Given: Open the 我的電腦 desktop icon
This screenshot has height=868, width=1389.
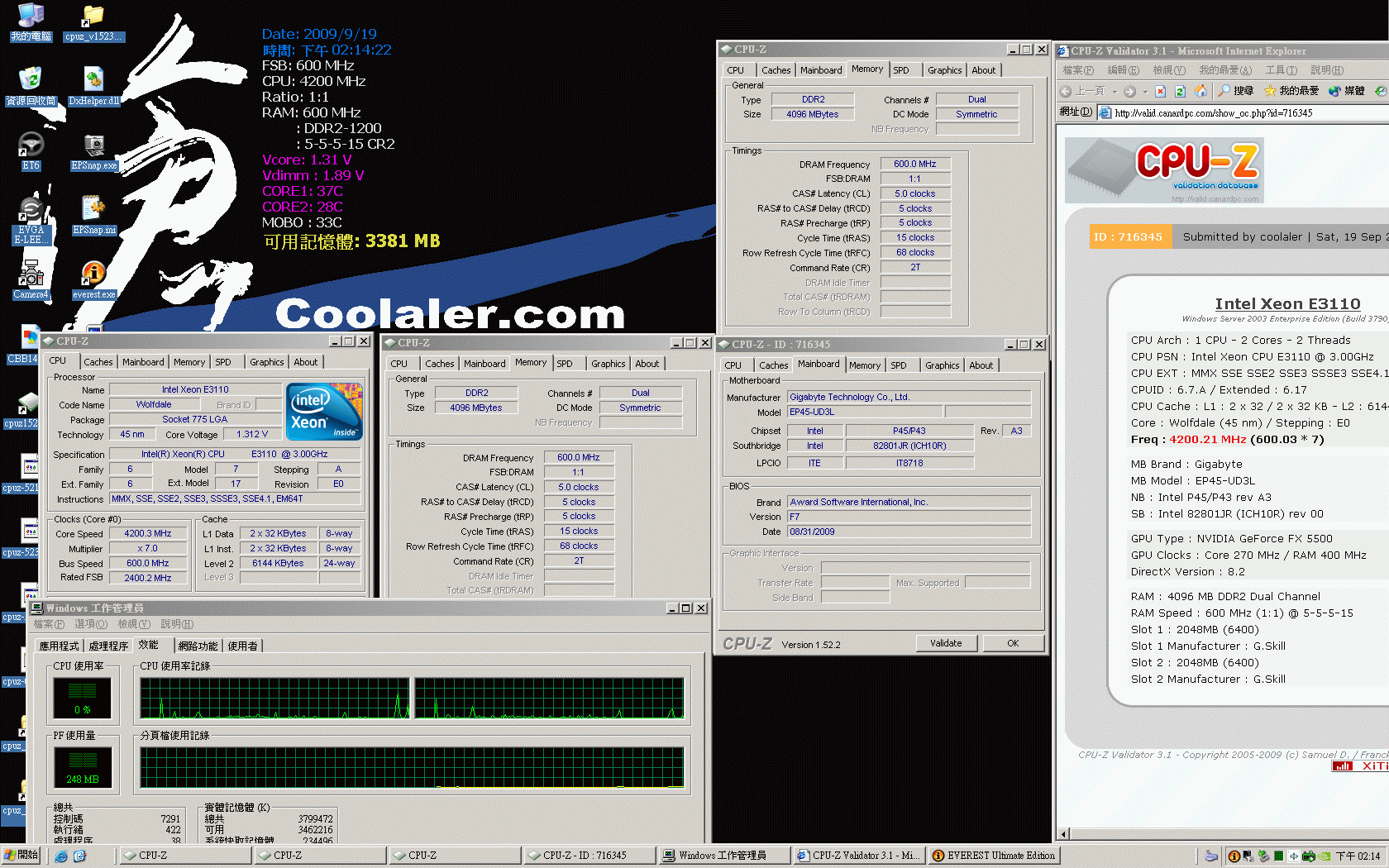Looking at the screenshot, I should point(31,21).
